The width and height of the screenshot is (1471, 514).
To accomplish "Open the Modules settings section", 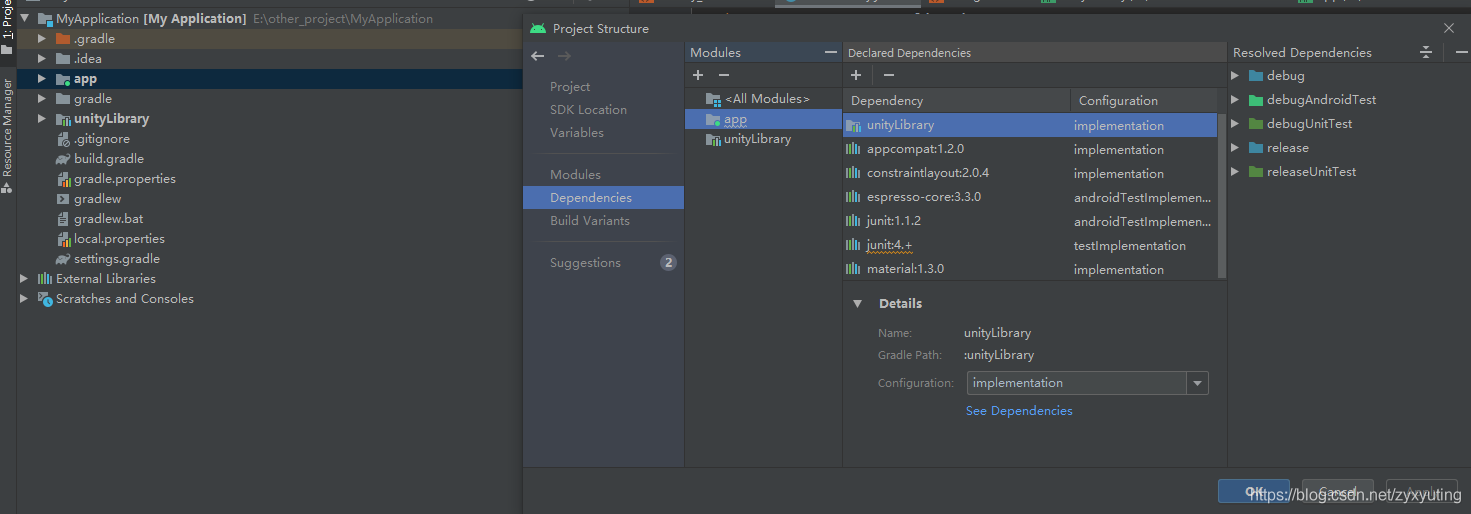I will [575, 175].
